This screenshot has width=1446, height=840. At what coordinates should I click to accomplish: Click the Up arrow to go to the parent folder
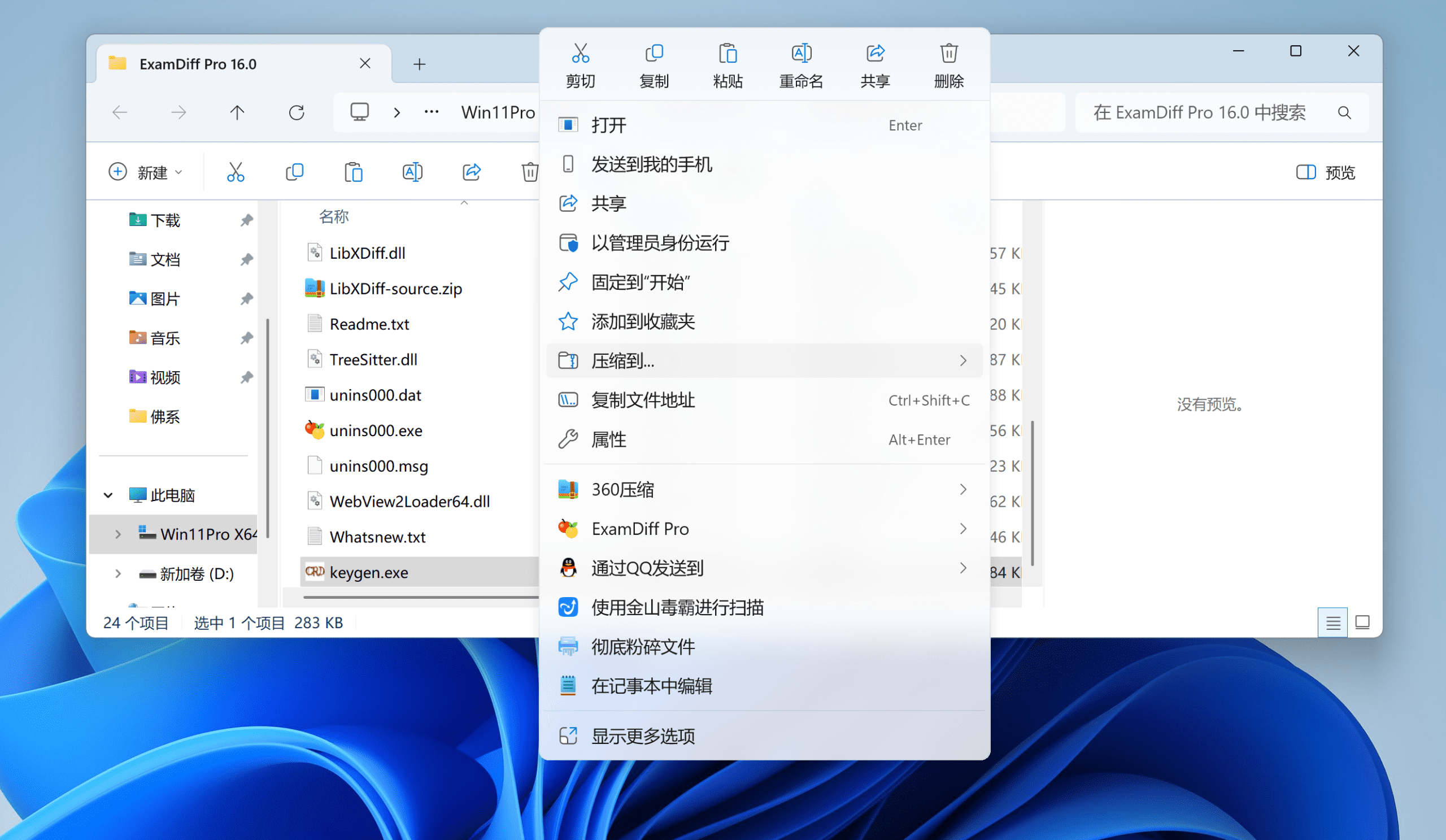[237, 112]
